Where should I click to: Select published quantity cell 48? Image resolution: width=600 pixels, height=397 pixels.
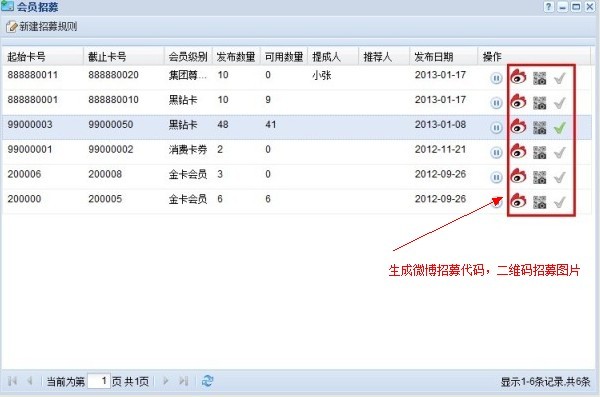pyautogui.click(x=223, y=124)
